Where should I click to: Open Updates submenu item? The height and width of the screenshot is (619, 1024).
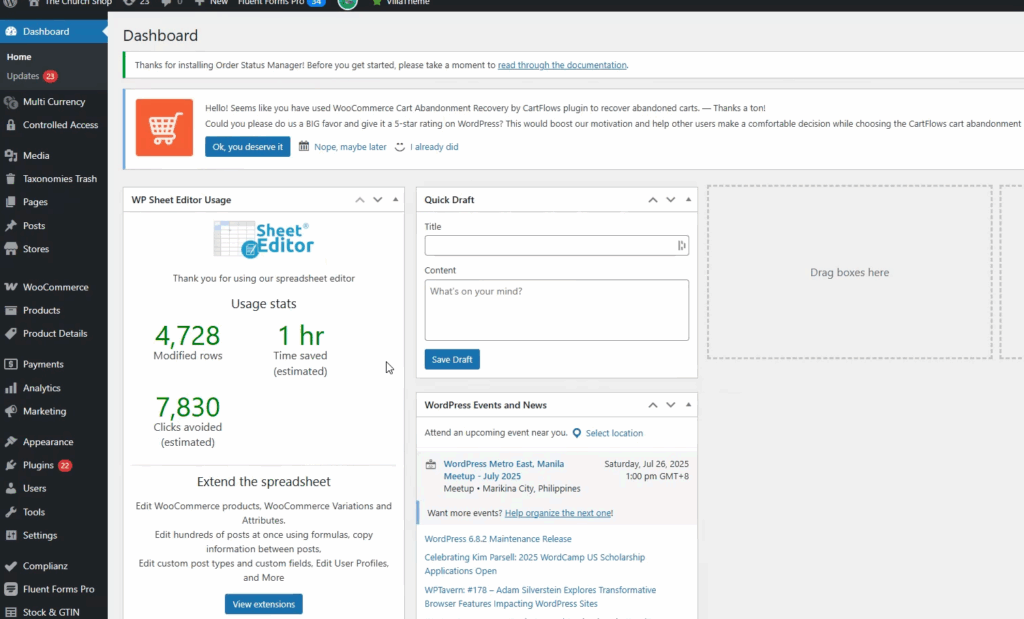tap(23, 76)
